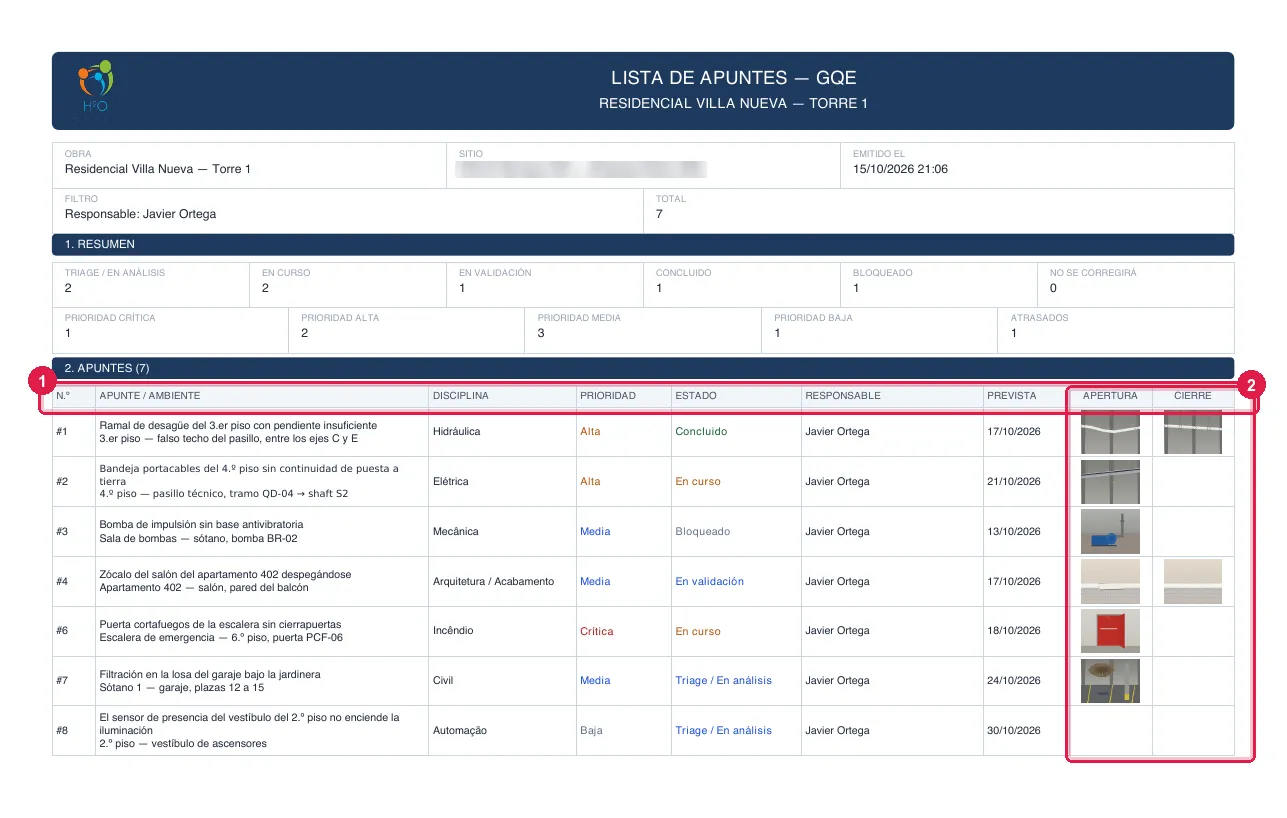Open the garage photo for item #7
1287x818 pixels.
(x=1110, y=681)
